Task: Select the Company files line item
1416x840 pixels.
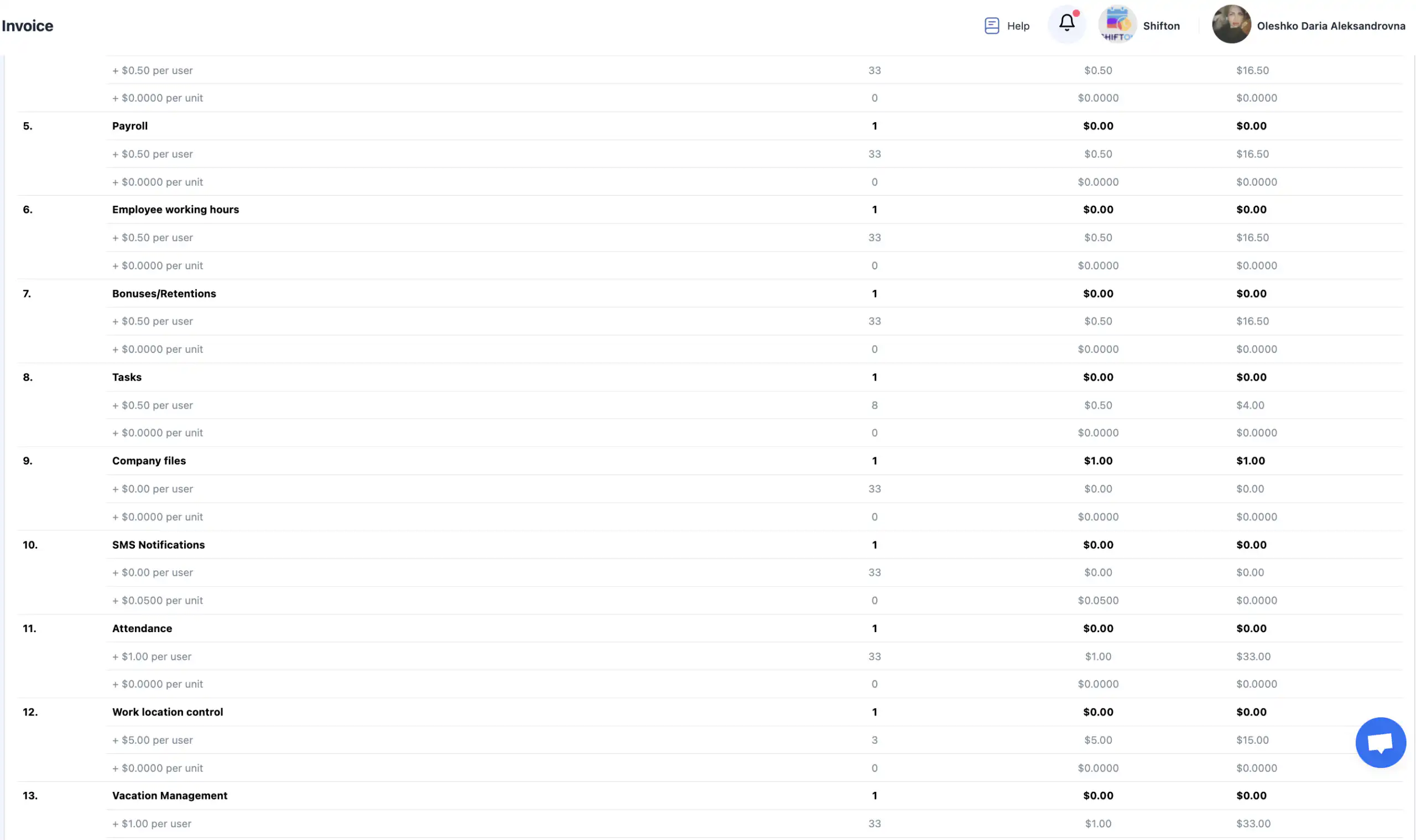Action: pos(149,461)
